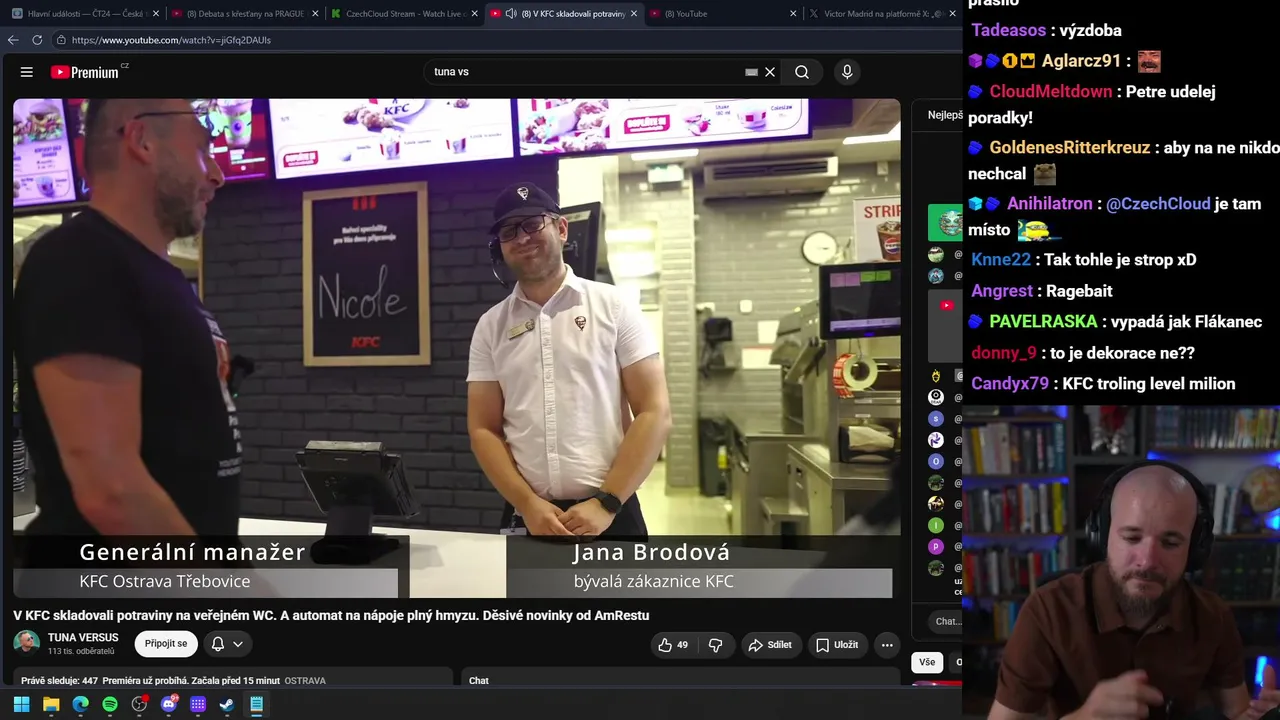Open the purple grid app in taskbar

198,705
